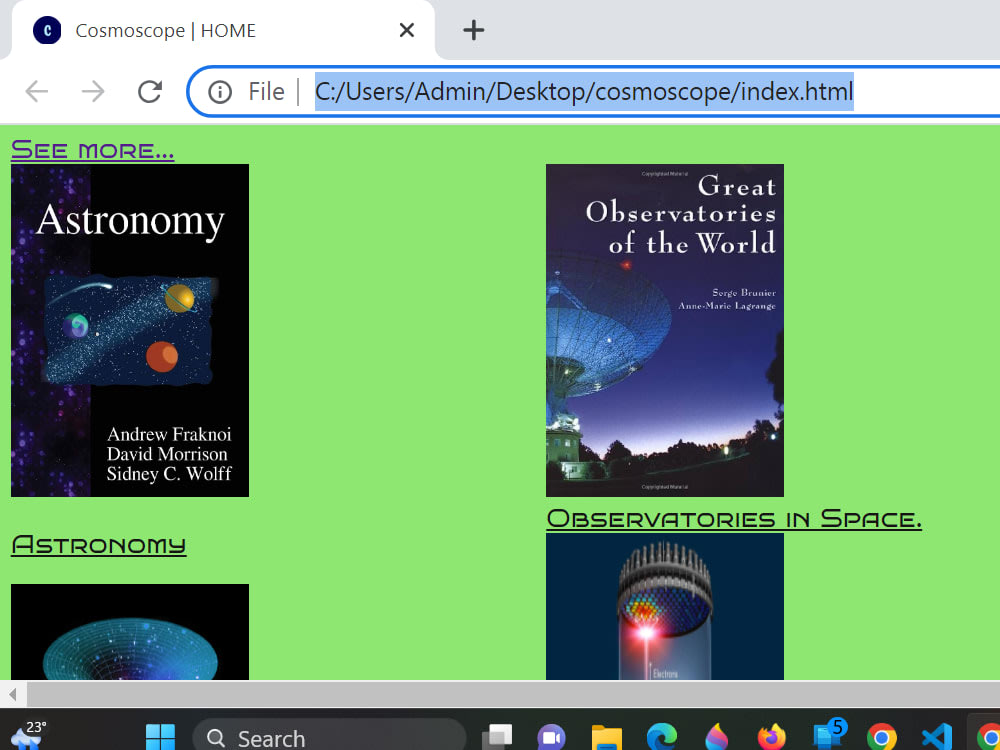1000x750 pixels.
Task: Close the Cosmoscope | HOME tab
Action: click(x=406, y=30)
